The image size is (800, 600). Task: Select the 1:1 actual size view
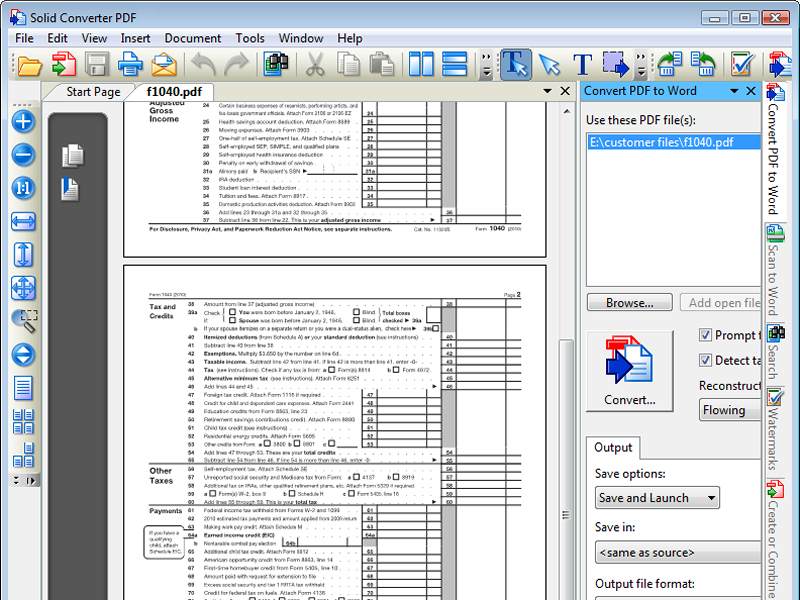(x=22, y=188)
